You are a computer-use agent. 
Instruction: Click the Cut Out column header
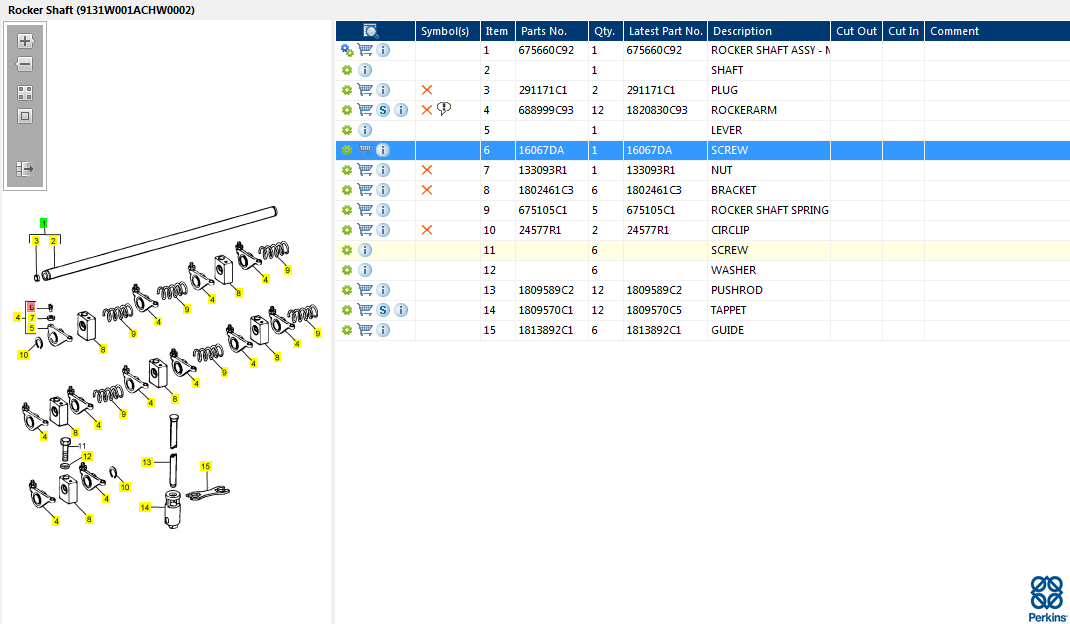pyautogui.click(x=856, y=31)
